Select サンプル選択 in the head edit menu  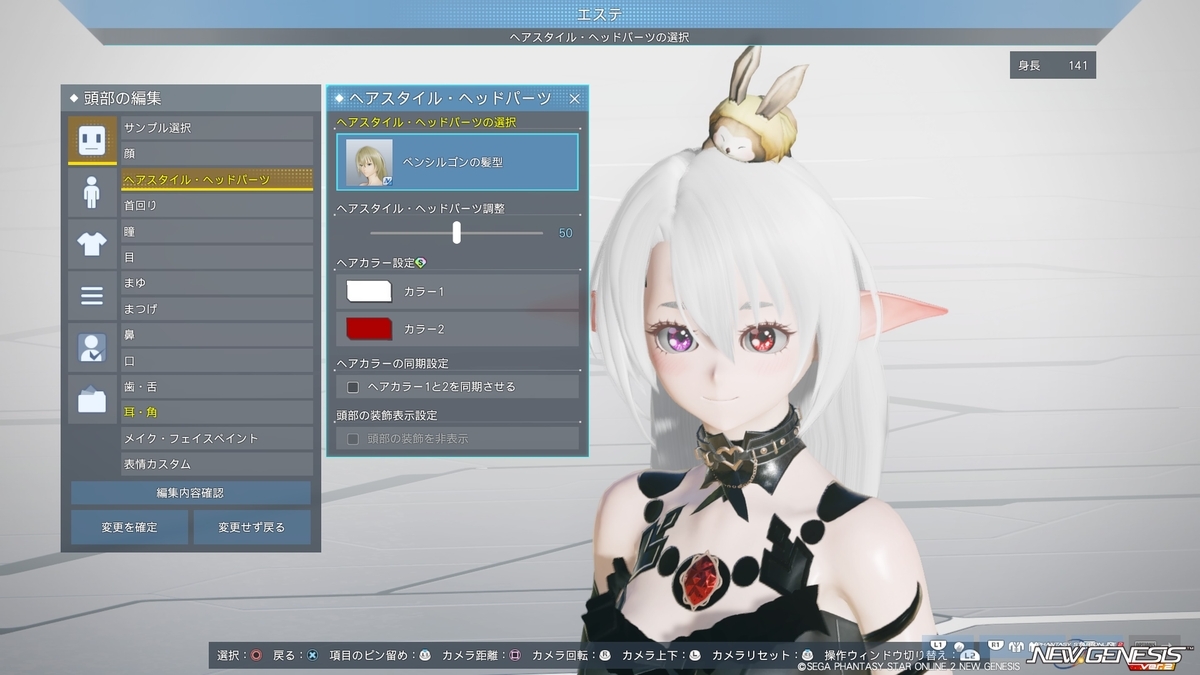coord(217,128)
